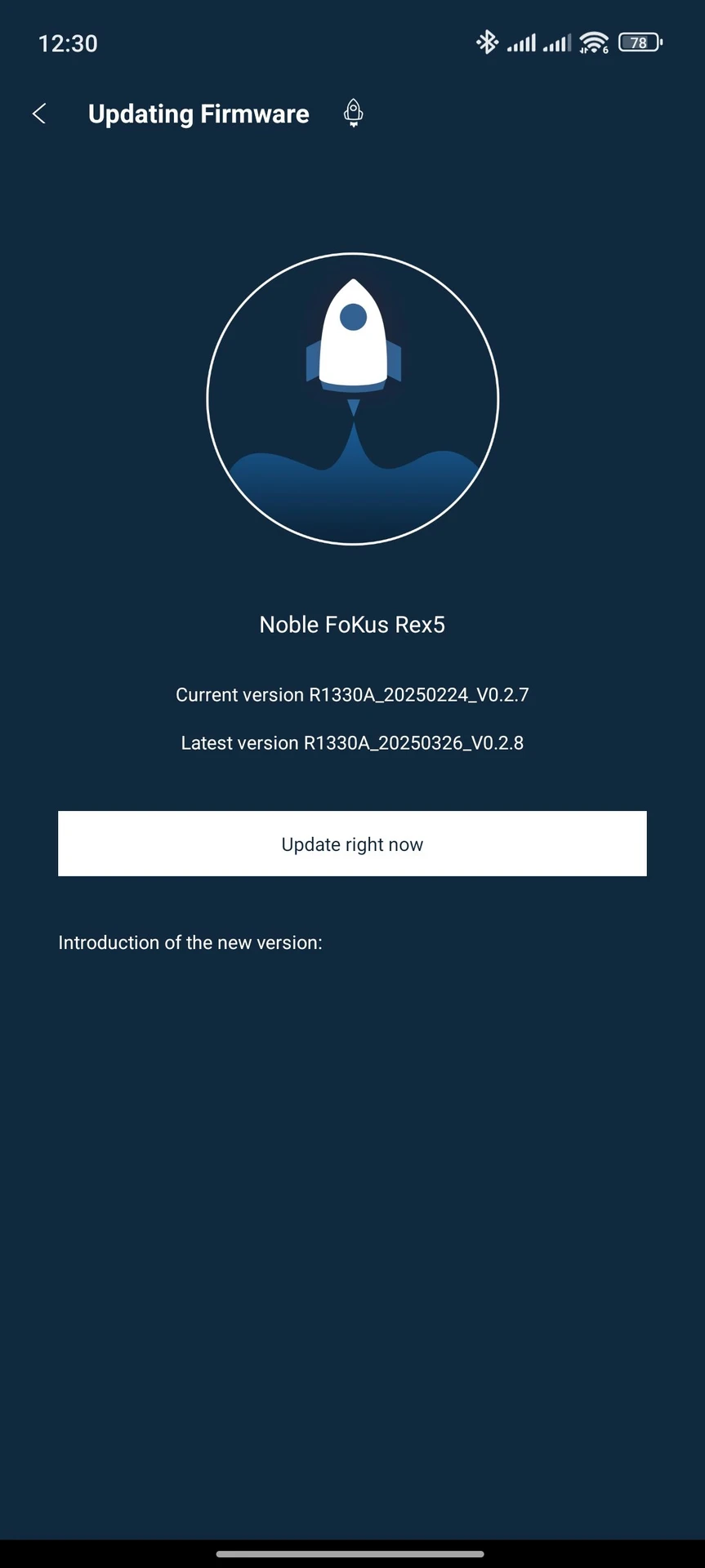Tap Introduction of the new version label
The width and height of the screenshot is (705, 1568).
pyautogui.click(x=190, y=942)
